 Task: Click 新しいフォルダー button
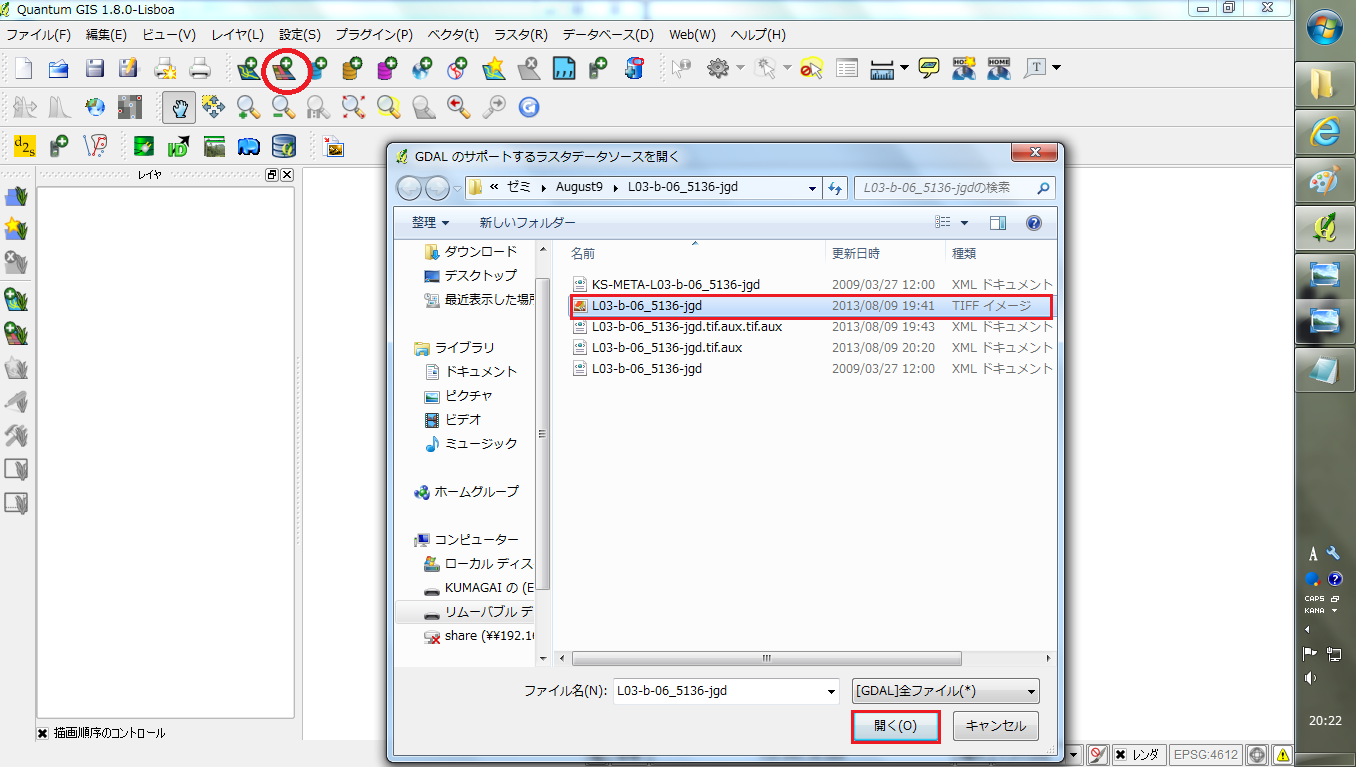coord(527,223)
